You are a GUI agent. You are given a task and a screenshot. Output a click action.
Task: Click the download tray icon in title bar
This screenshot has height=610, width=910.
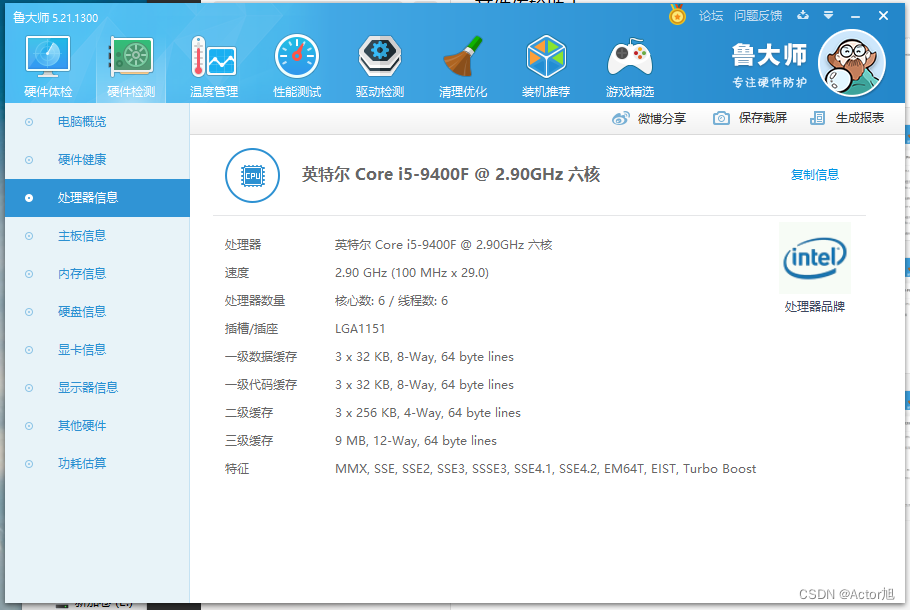click(x=803, y=15)
